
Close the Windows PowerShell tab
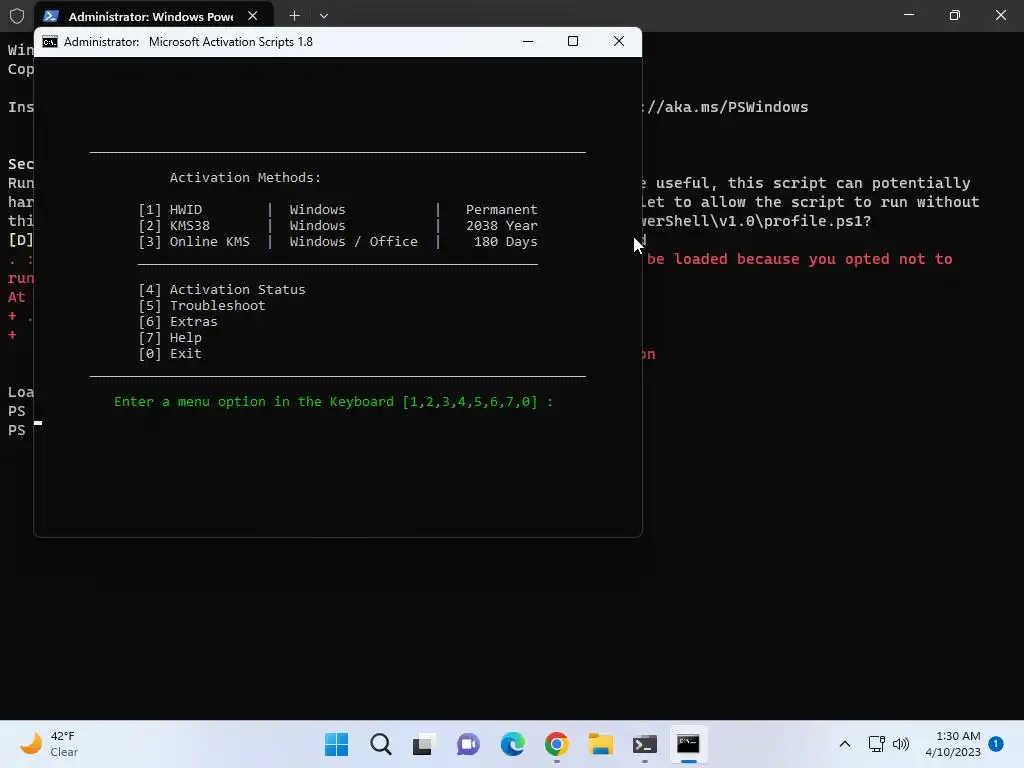pyautogui.click(x=252, y=16)
